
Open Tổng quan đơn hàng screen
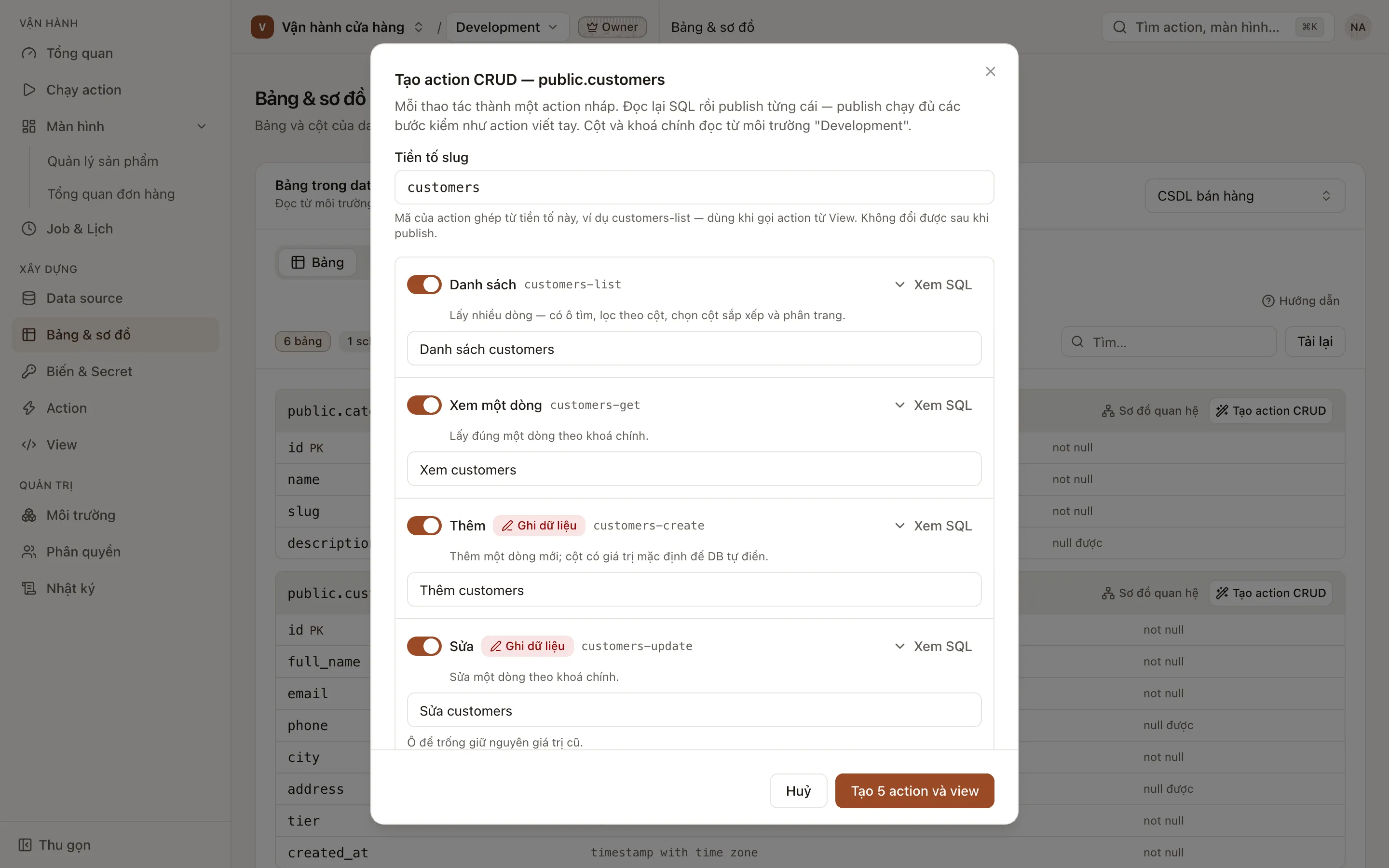pos(111,194)
